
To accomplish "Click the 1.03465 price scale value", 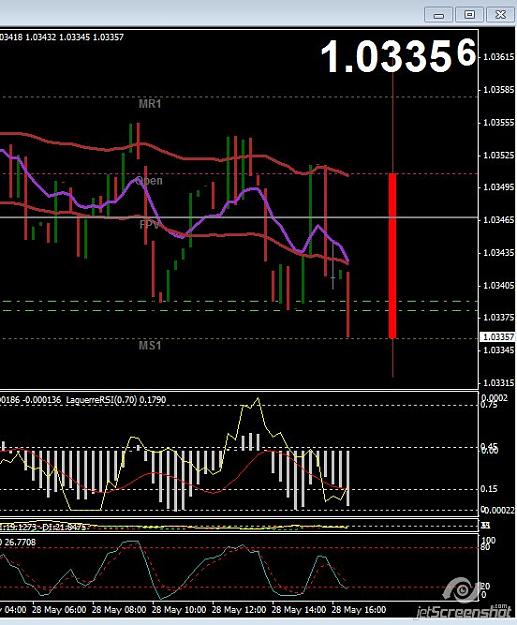I will pos(498,220).
